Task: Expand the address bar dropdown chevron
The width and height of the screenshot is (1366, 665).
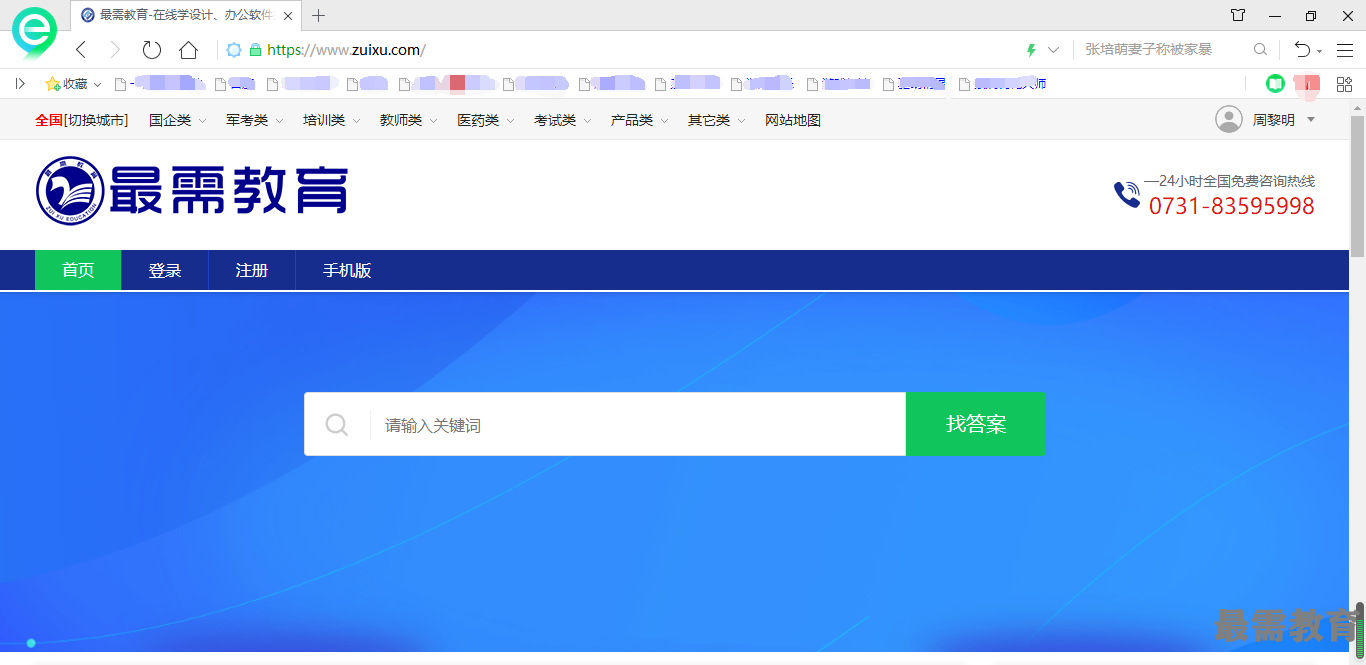Action: tap(1053, 50)
